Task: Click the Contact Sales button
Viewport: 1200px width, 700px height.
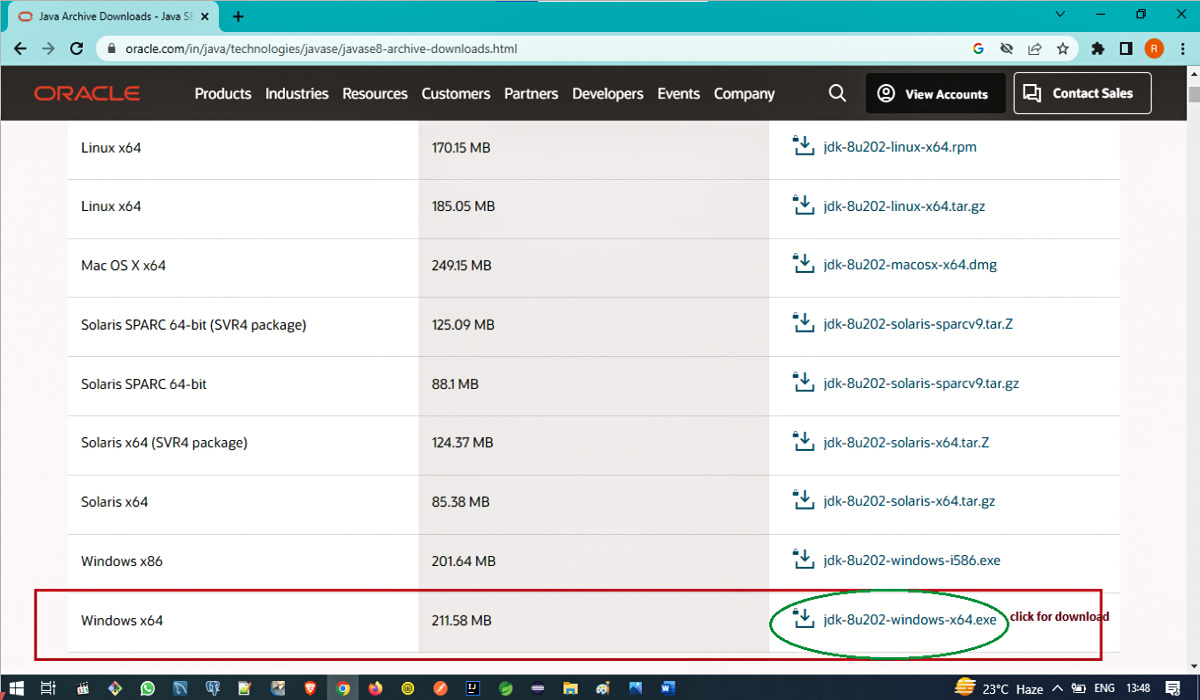Action: point(1081,93)
